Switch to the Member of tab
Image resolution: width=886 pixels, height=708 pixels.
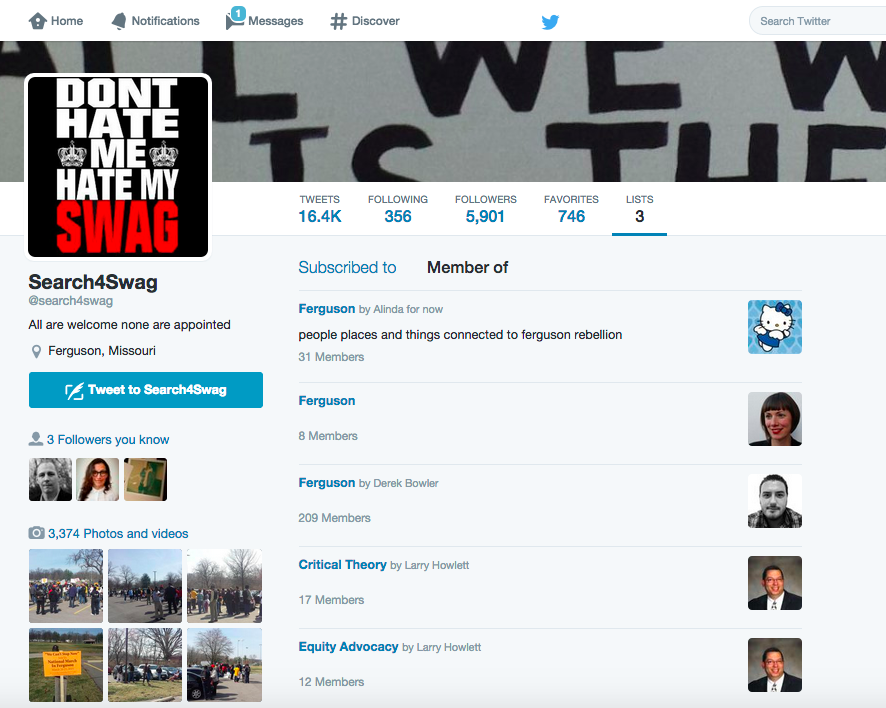[x=467, y=267]
